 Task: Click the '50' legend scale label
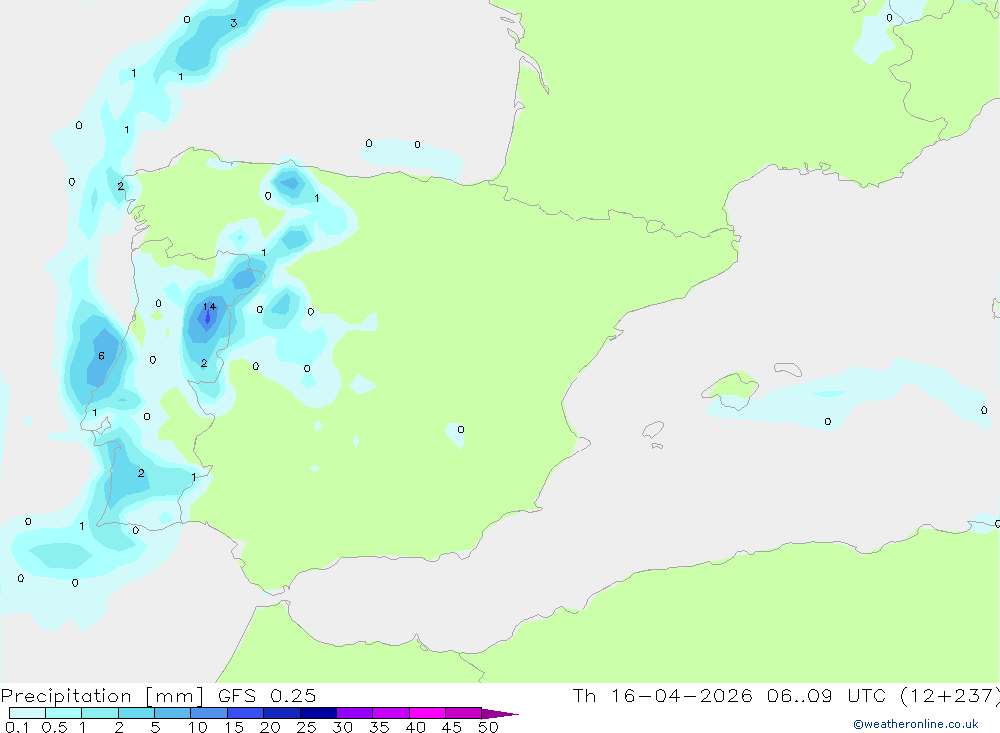click(x=489, y=727)
